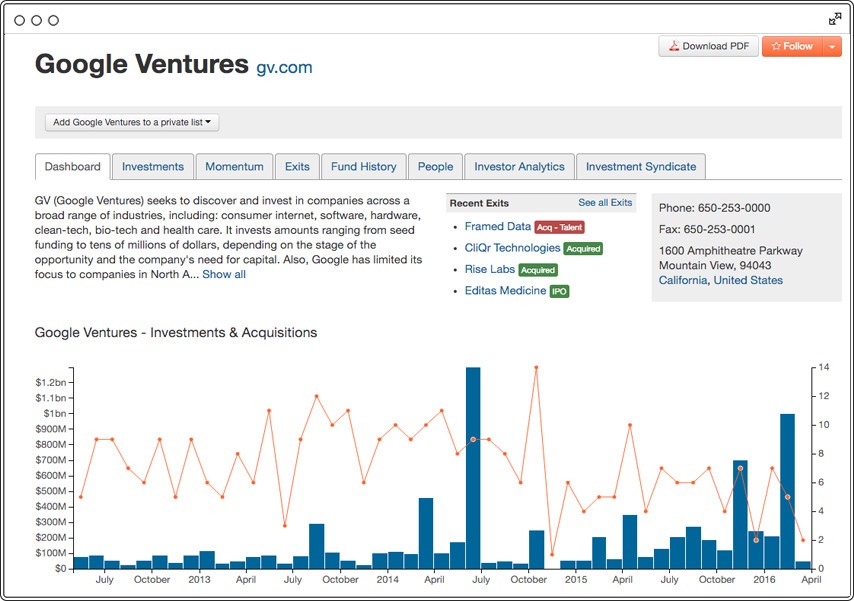This screenshot has height=601, width=854.
Task: Click the Phone: 650-253-0000 text
Action: [x=714, y=208]
